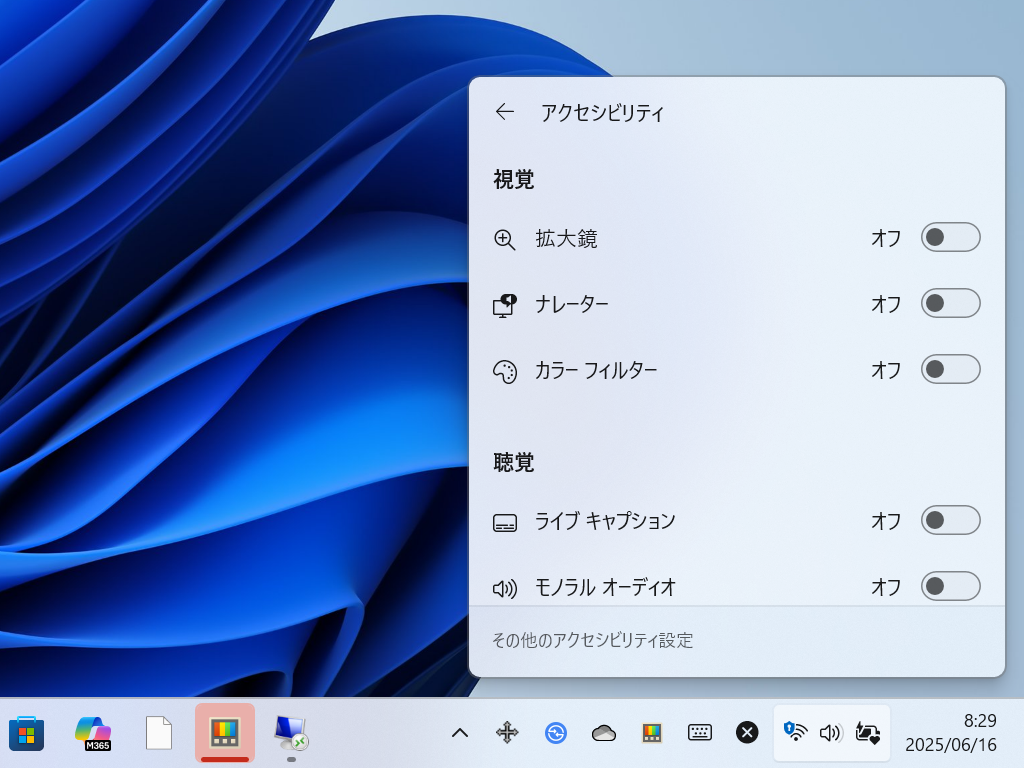The width and height of the screenshot is (1024, 768).
Task: Enable the カラー フィルター toggle
Action: pyautogui.click(x=950, y=369)
